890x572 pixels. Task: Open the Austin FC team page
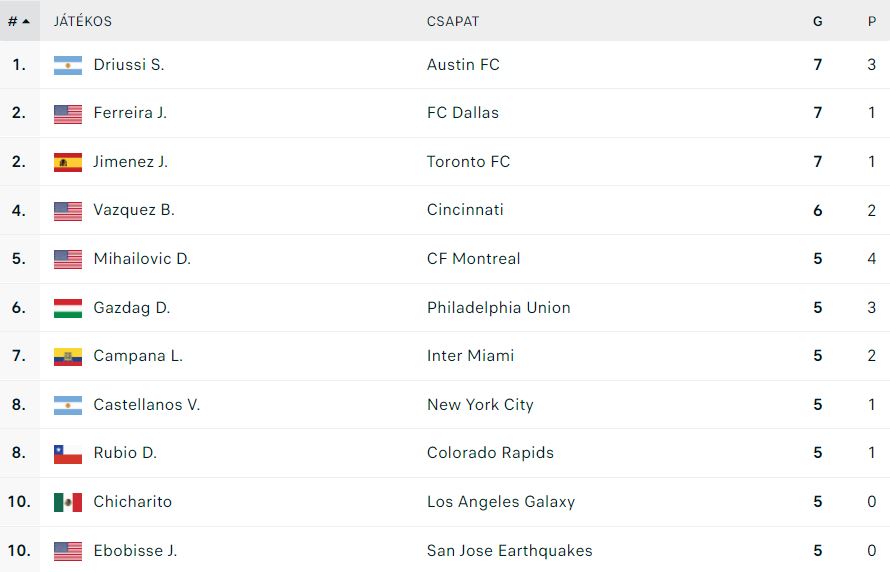[463, 65]
